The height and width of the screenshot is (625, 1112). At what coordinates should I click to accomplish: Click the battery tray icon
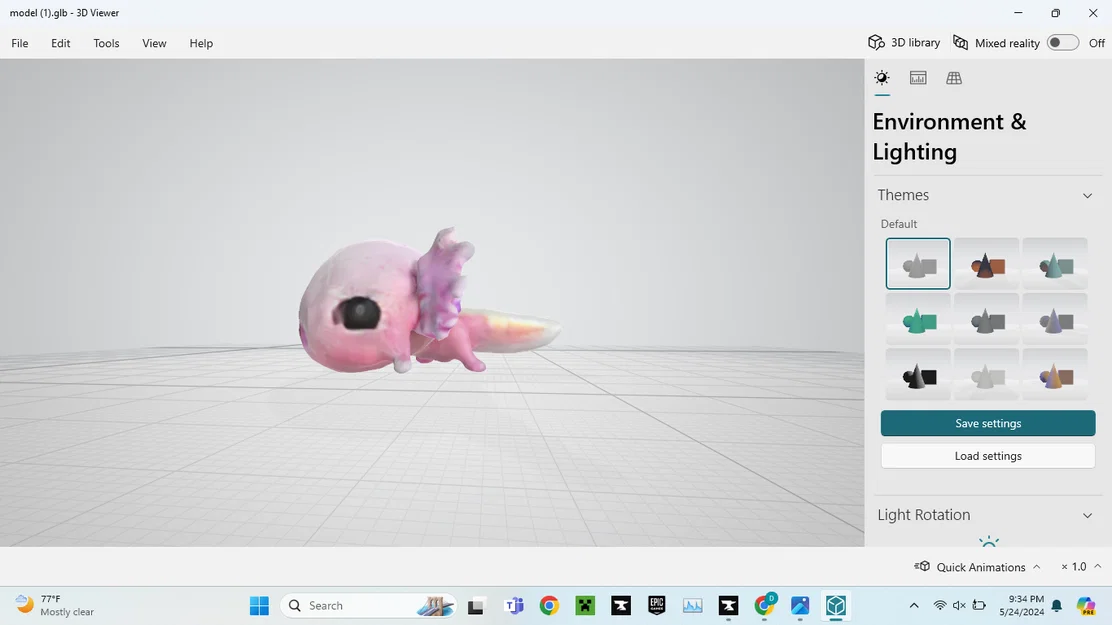click(979, 606)
